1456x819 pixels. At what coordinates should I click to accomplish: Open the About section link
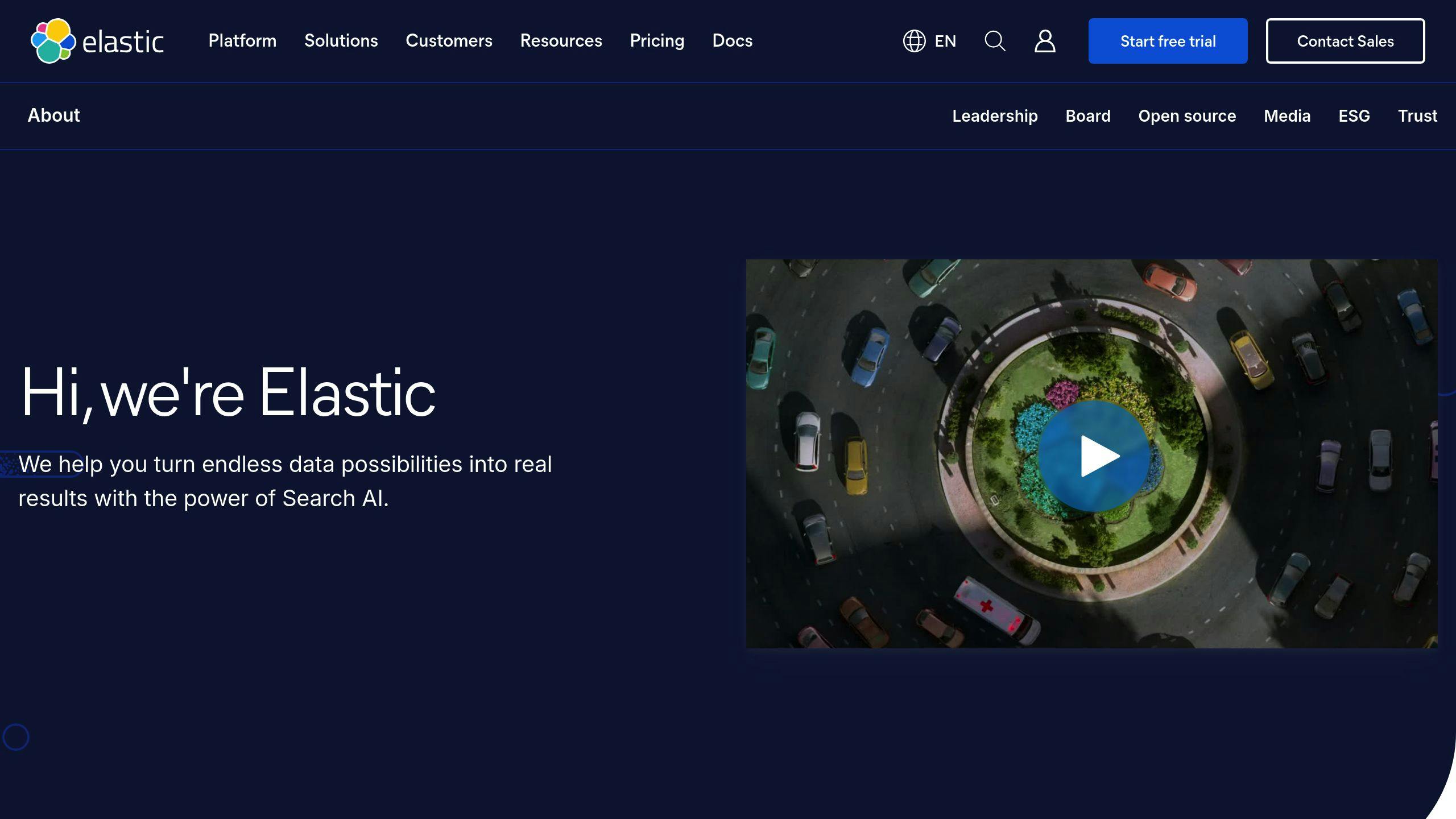(x=54, y=115)
